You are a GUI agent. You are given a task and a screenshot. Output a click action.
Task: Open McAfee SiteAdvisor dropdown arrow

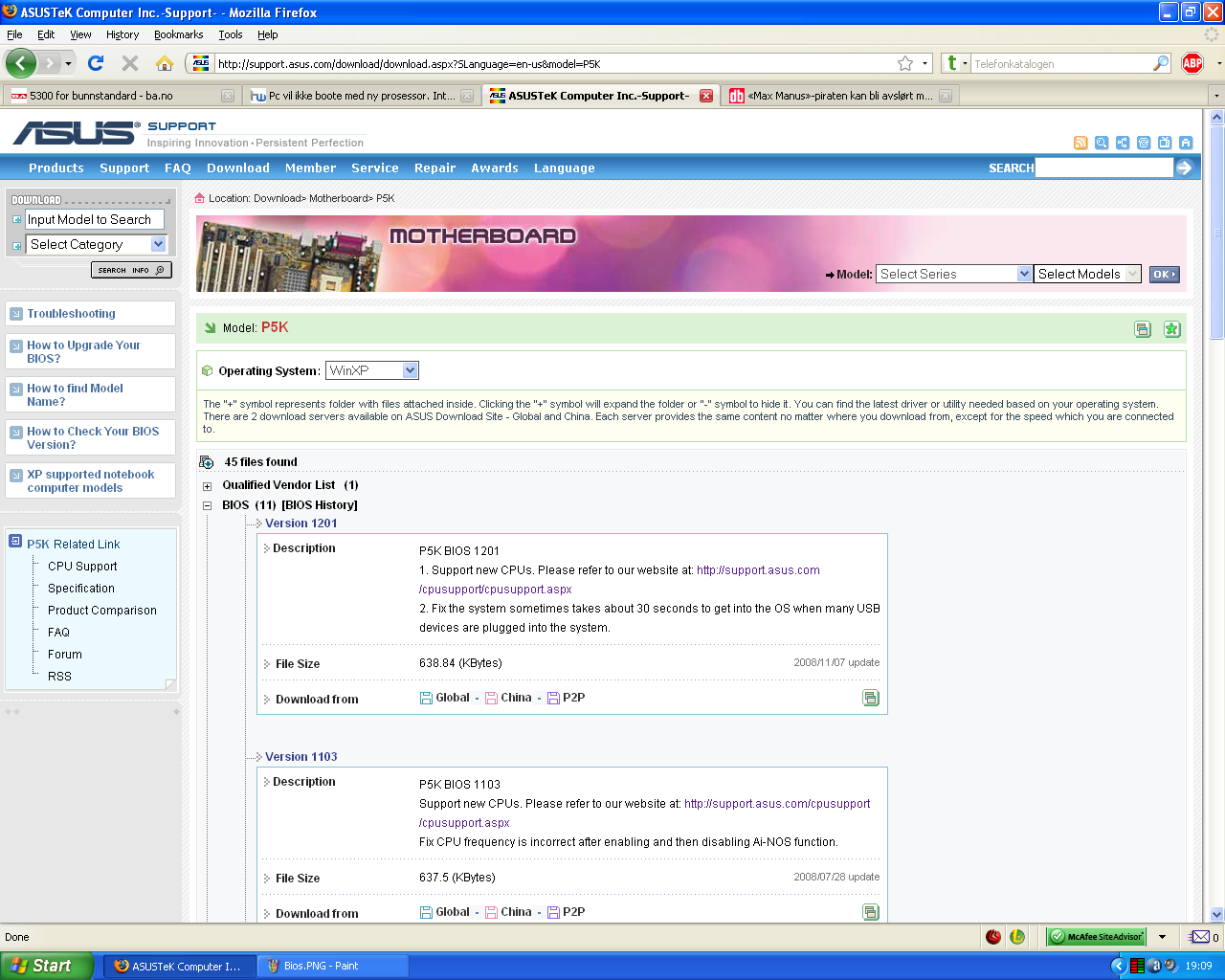tap(1163, 937)
